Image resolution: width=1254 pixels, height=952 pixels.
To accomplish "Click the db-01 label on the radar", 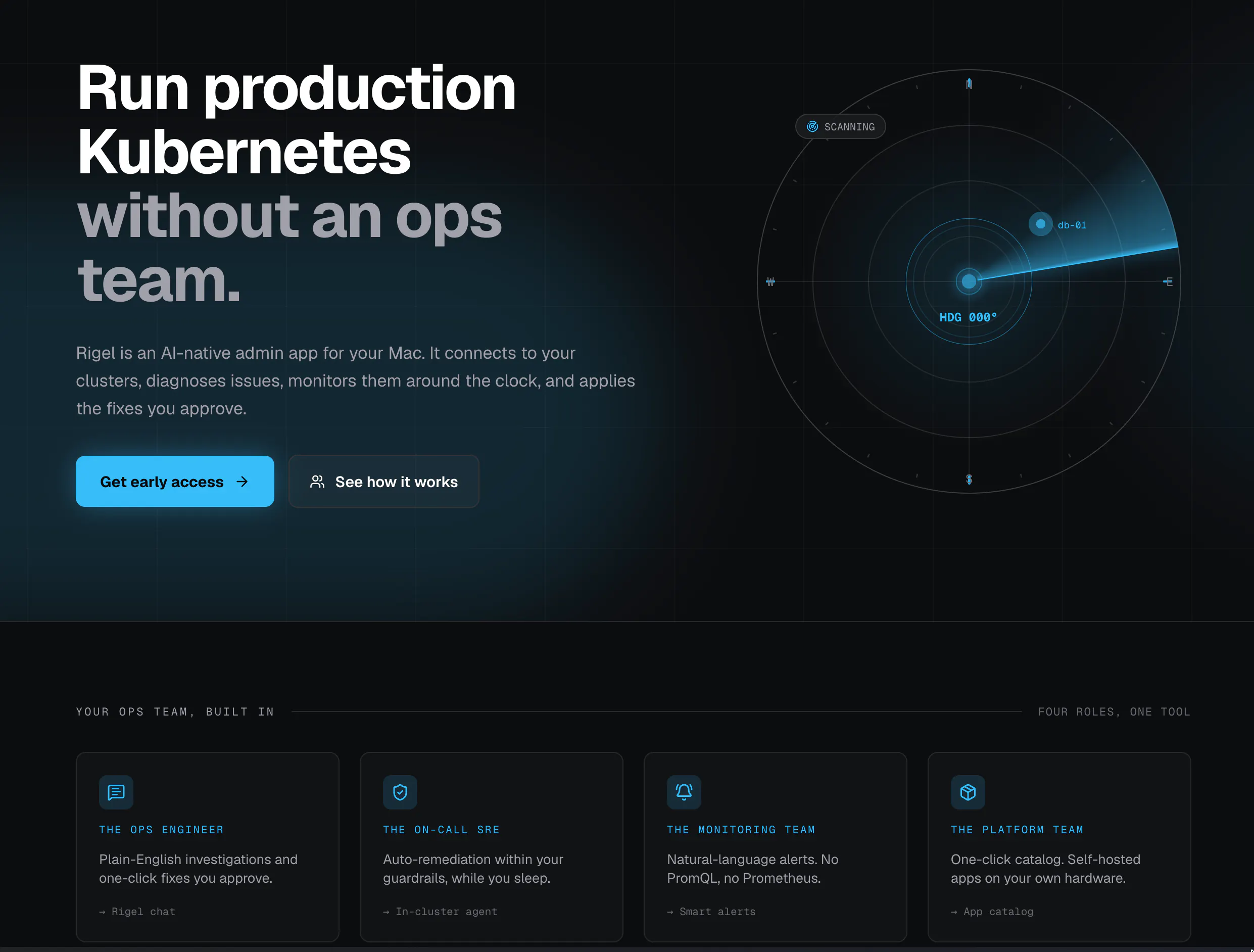I will coord(1072,225).
